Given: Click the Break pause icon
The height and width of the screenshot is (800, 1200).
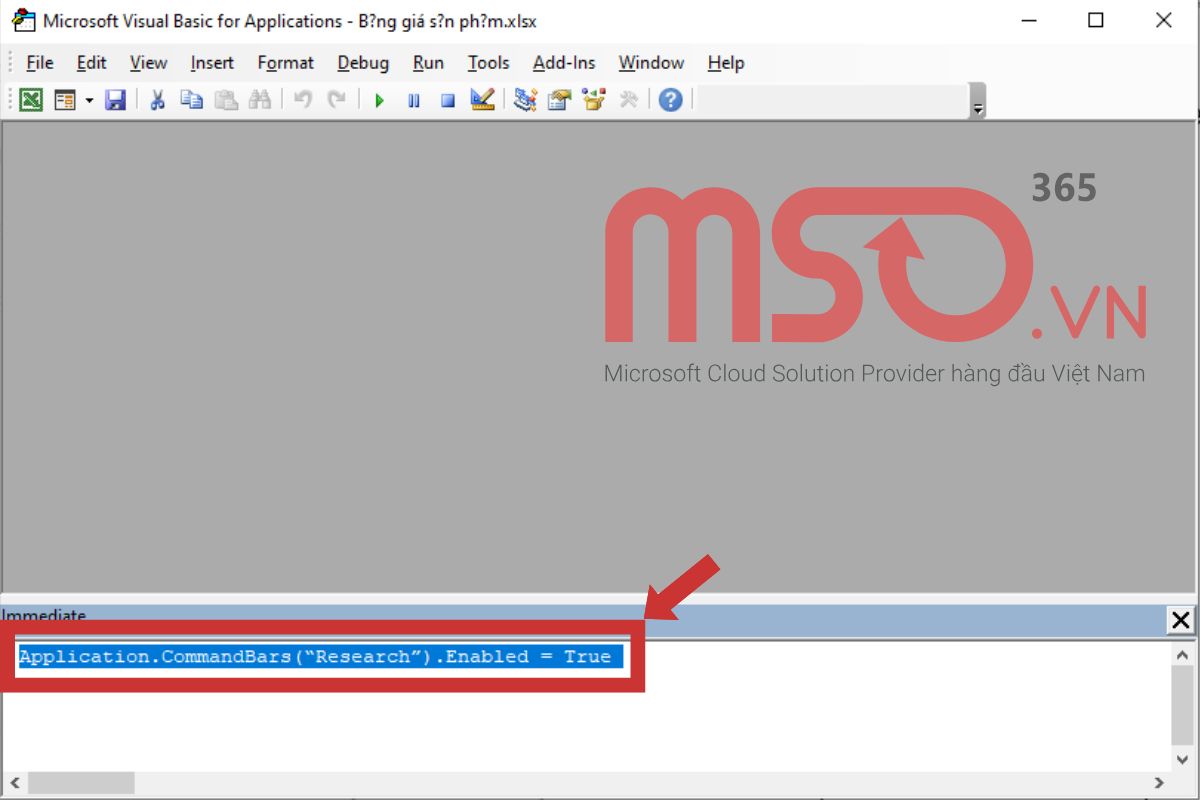Looking at the screenshot, I should point(413,100).
